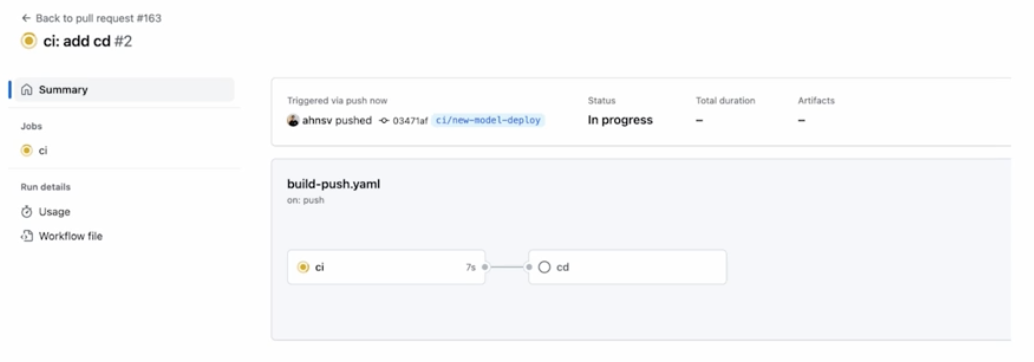Viewport: 1034px width, 362px height.
Task: Click the Usage stopwatch icon
Action: pyautogui.click(x=26, y=212)
